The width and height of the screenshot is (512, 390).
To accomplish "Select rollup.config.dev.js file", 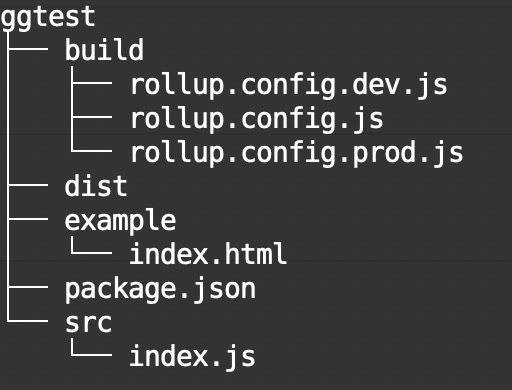I will [289, 86].
